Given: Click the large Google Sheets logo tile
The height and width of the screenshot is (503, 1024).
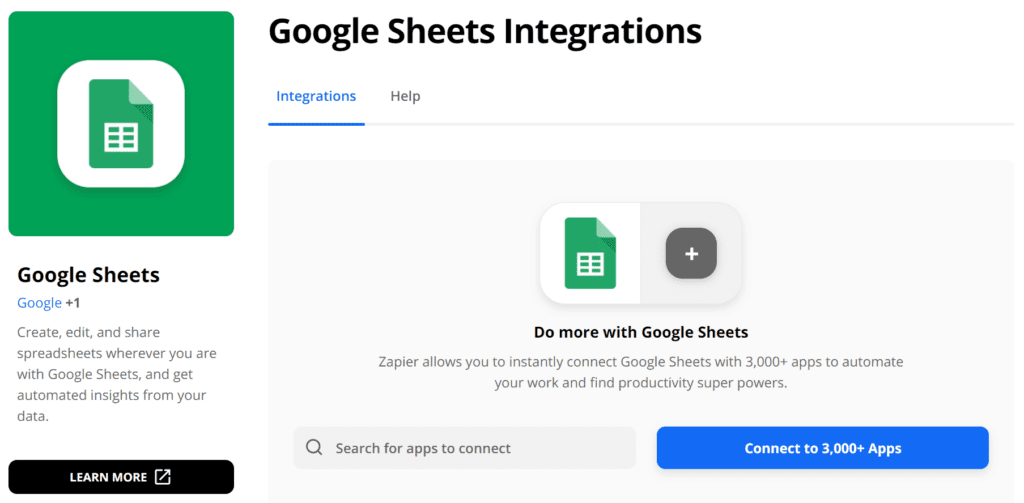Looking at the screenshot, I should coord(121,123).
